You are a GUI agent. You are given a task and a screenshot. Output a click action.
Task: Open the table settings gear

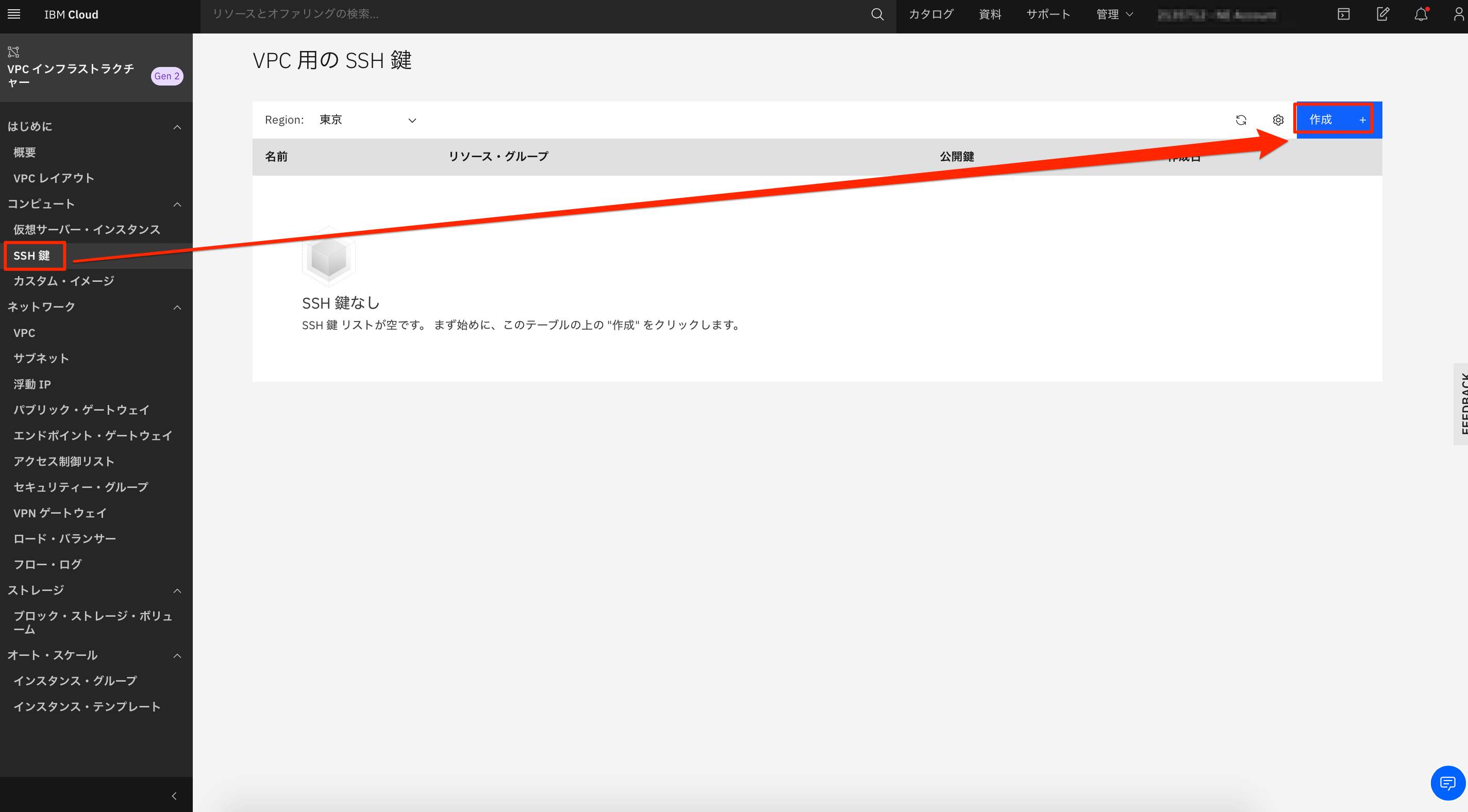click(1278, 120)
